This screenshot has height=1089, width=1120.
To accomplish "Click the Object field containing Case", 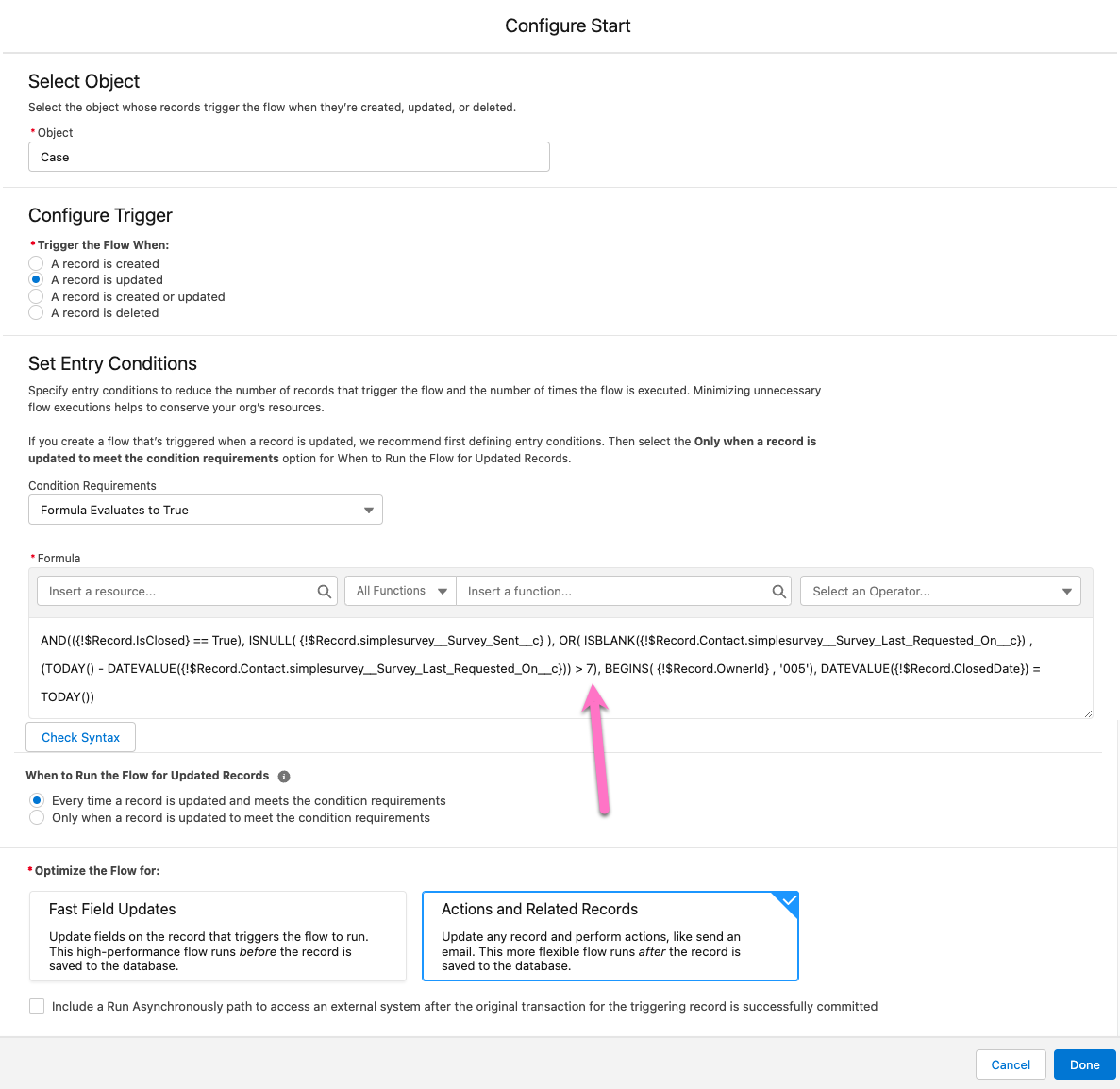I will point(289,158).
